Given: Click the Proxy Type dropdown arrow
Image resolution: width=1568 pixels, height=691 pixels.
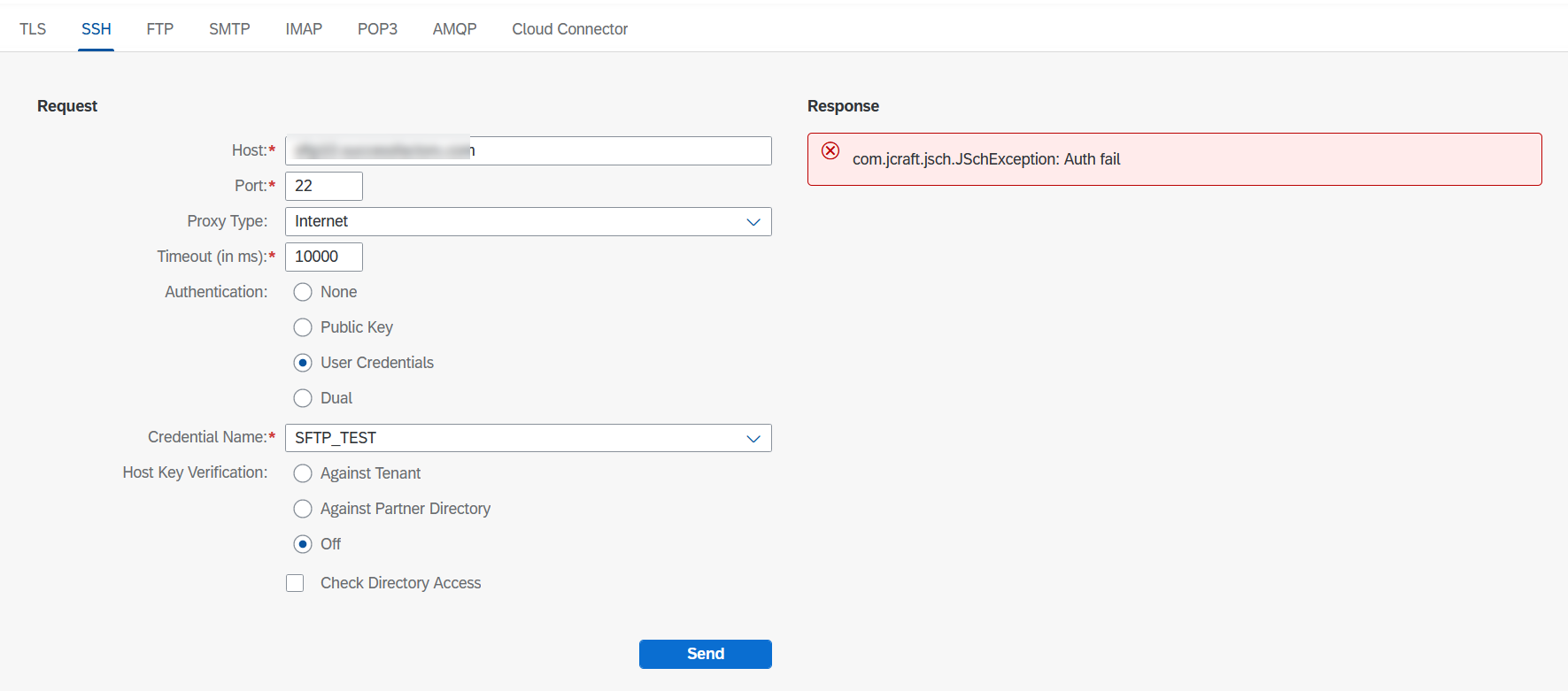Looking at the screenshot, I should click(753, 222).
